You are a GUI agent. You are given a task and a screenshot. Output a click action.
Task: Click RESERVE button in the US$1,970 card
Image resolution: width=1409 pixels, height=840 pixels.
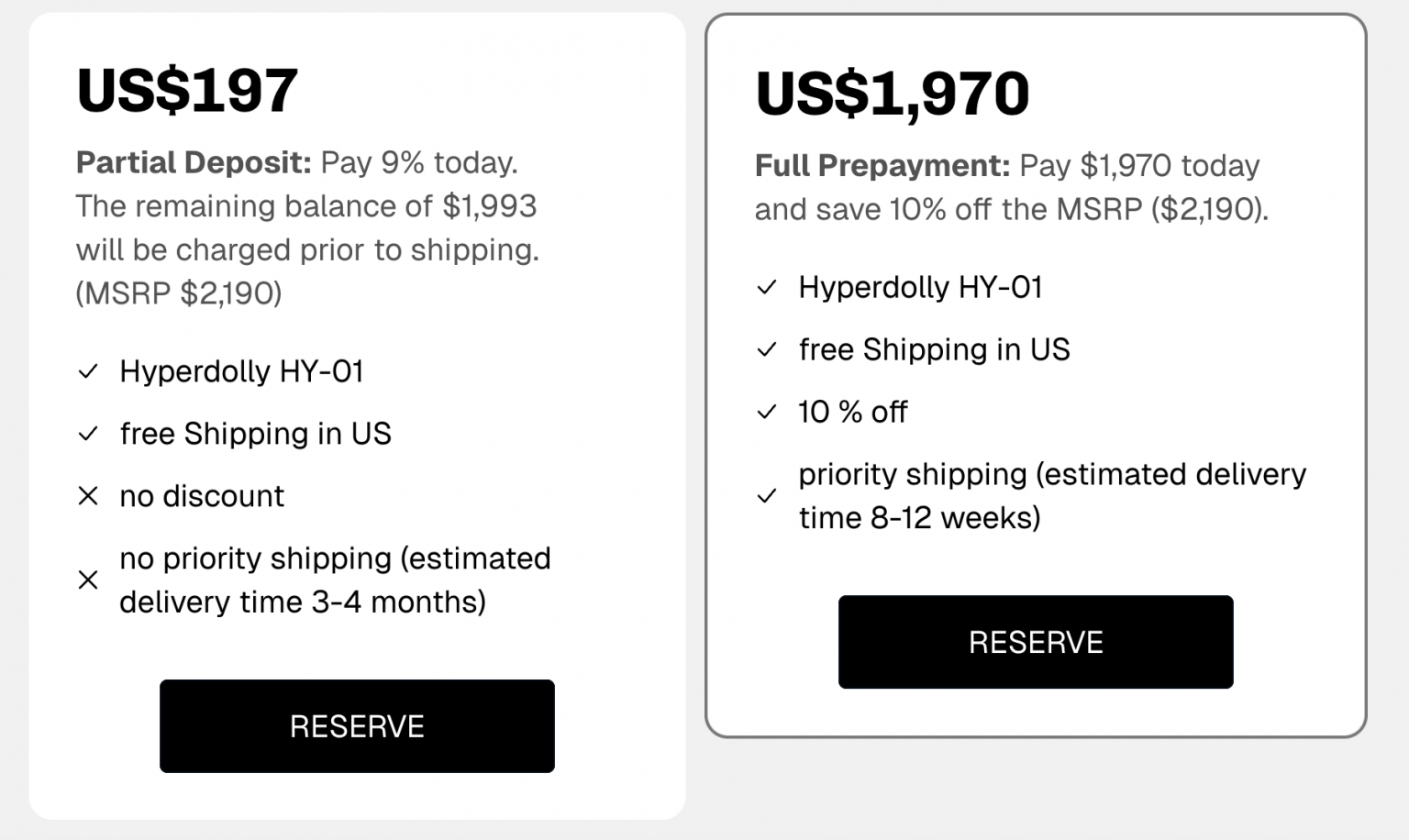(x=1036, y=642)
